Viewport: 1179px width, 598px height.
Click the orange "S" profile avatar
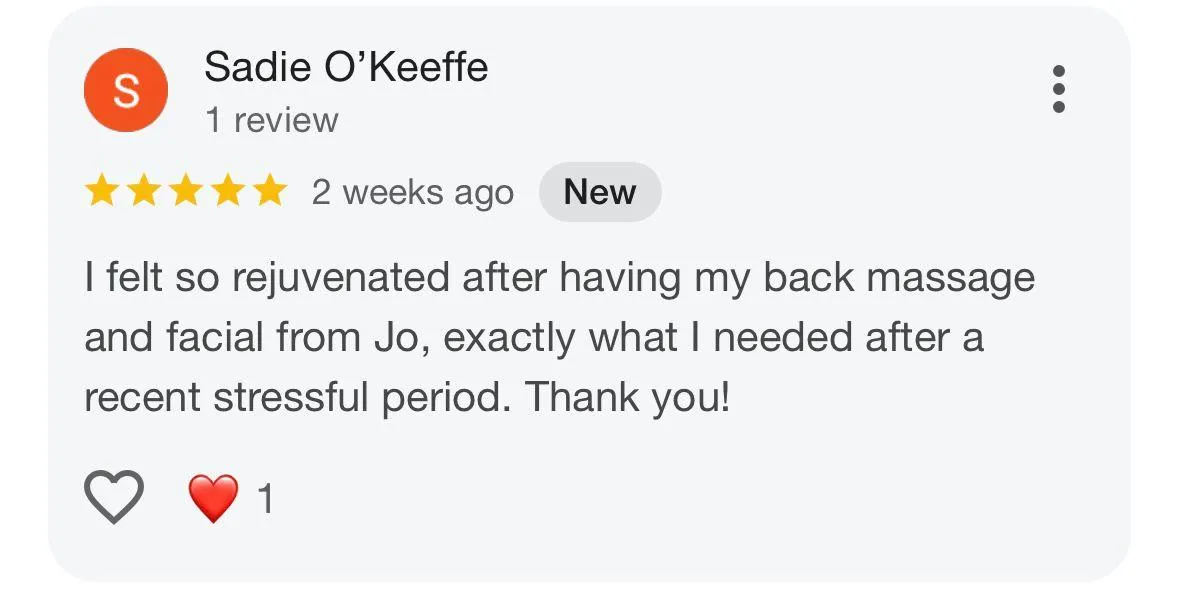pyautogui.click(x=125, y=90)
